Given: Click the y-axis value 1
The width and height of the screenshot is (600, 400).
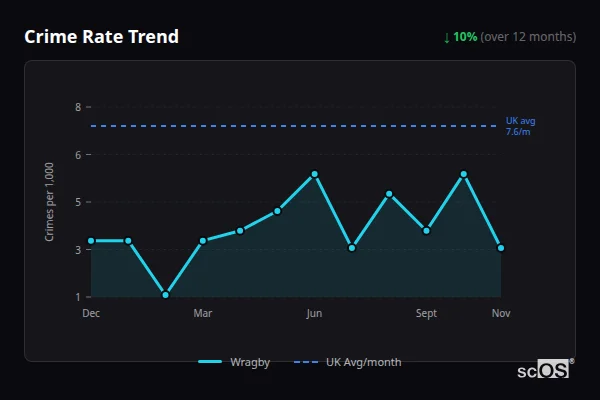Looking at the screenshot, I should pyautogui.click(x=78, y=297).
